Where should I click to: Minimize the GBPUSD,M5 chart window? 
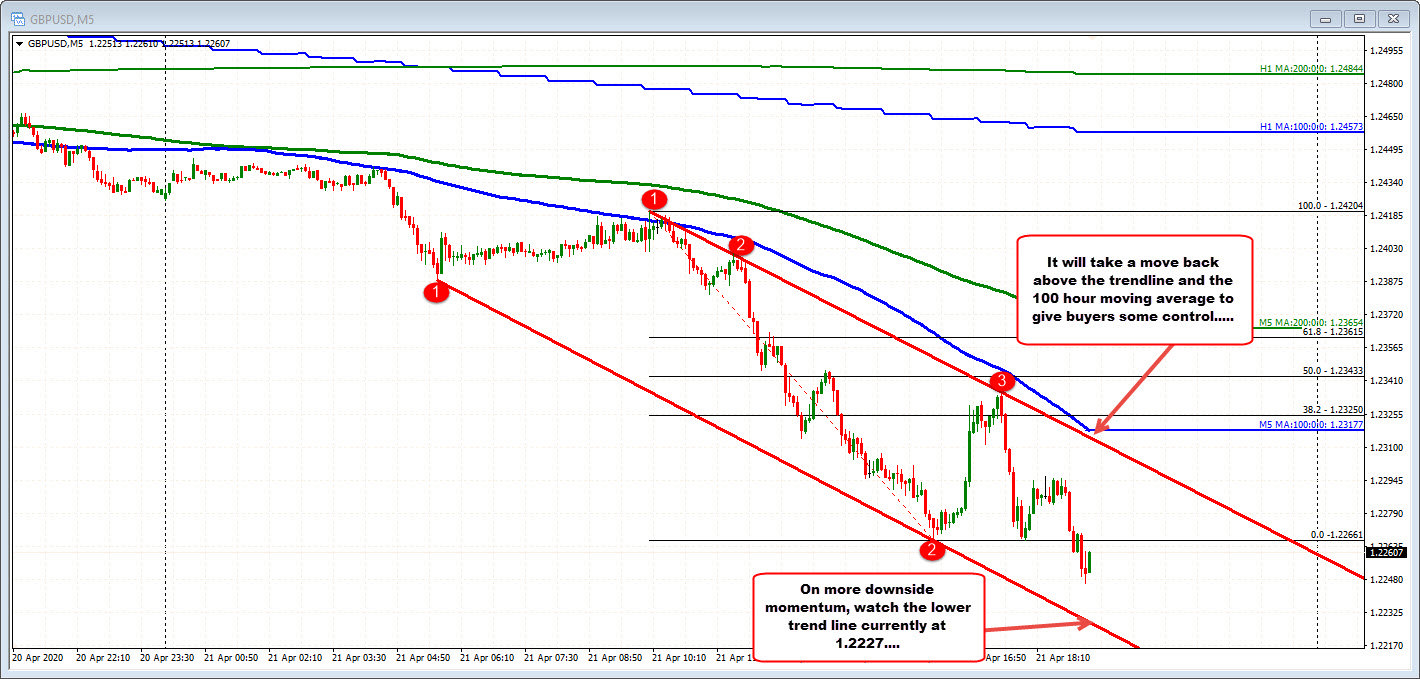tap(1325, 18)
